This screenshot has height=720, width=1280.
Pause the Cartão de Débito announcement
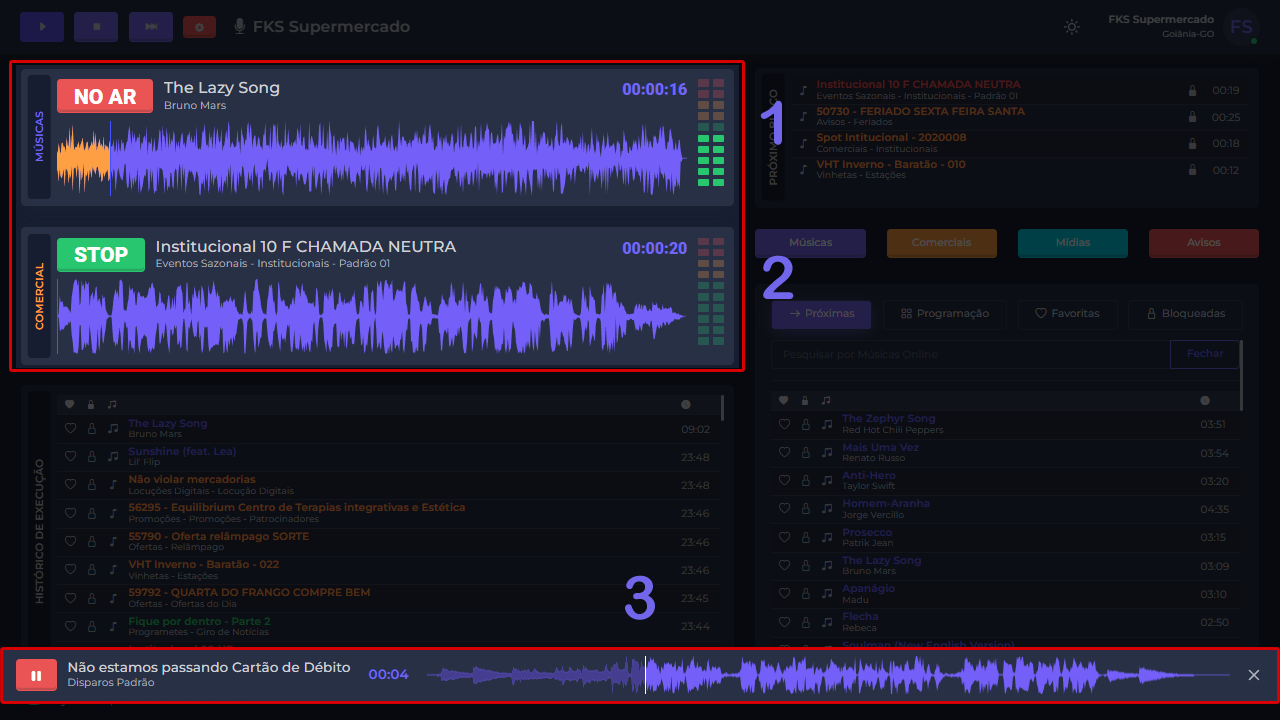[x=36, y=676]
